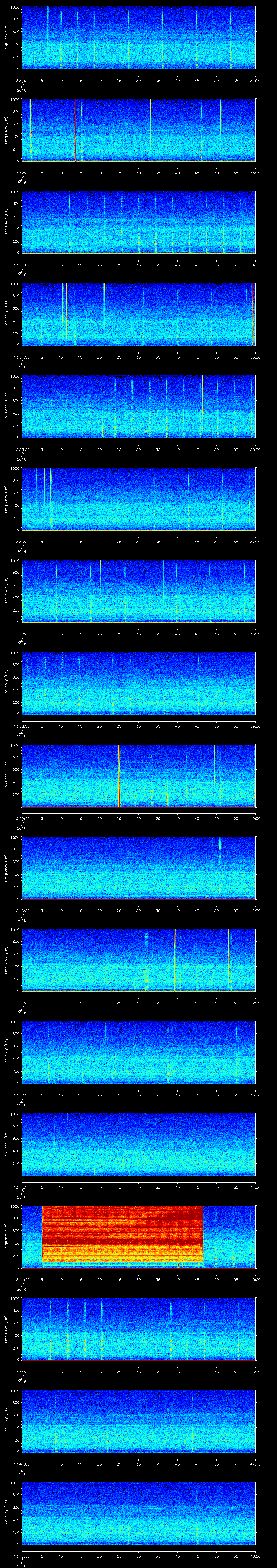
Task: Click the 13:46:00 start time label
Action: [x=21, y=1464]
